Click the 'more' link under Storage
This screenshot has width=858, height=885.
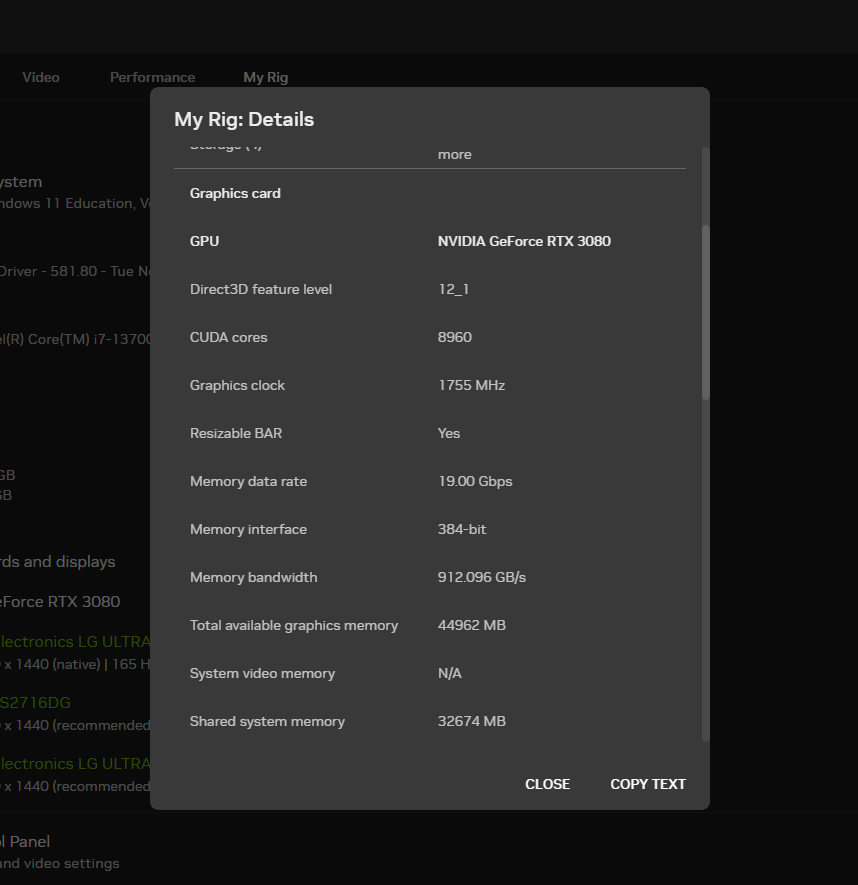454,155
